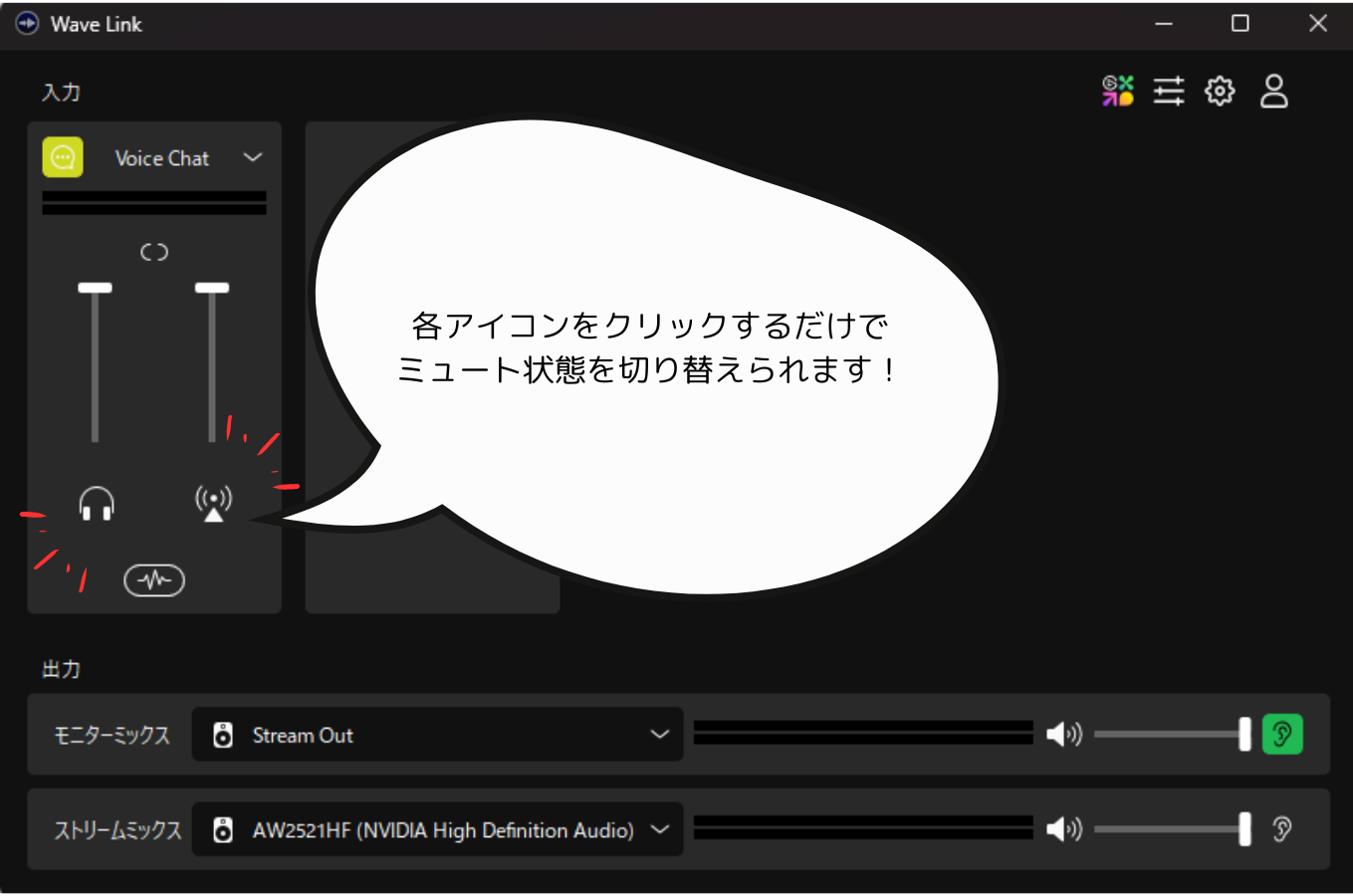Click the Voice Chat yellow channel icon
The height and width of the screenshot is (896, 1353).
pyautogui.click(x=63, y=157)
